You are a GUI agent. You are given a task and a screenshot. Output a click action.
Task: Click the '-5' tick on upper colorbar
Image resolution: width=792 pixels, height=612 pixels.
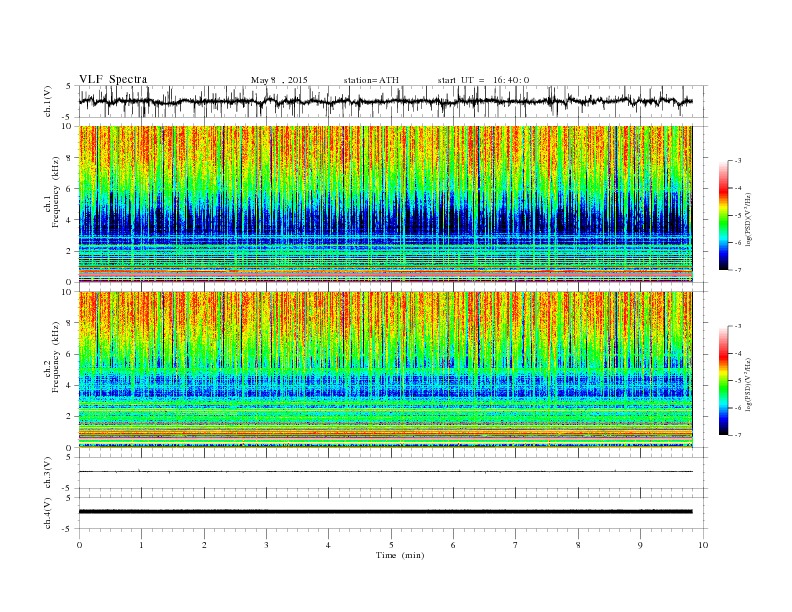pyautogui.click(x=737, y=216)
